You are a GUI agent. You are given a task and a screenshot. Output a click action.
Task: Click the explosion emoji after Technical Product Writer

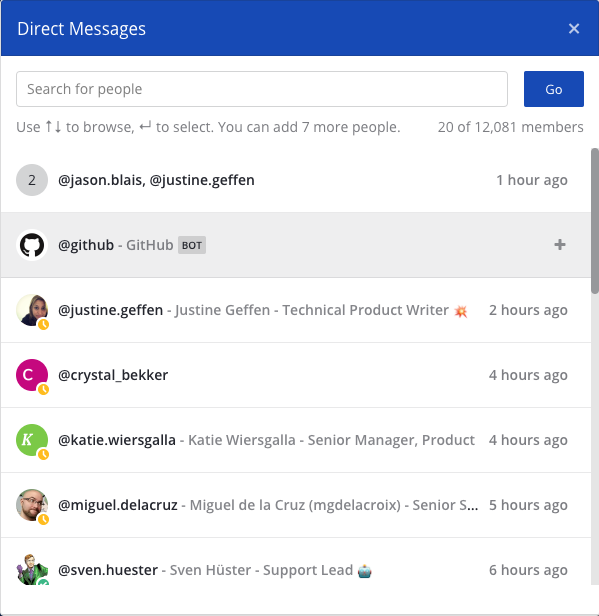tap(461, 311)
